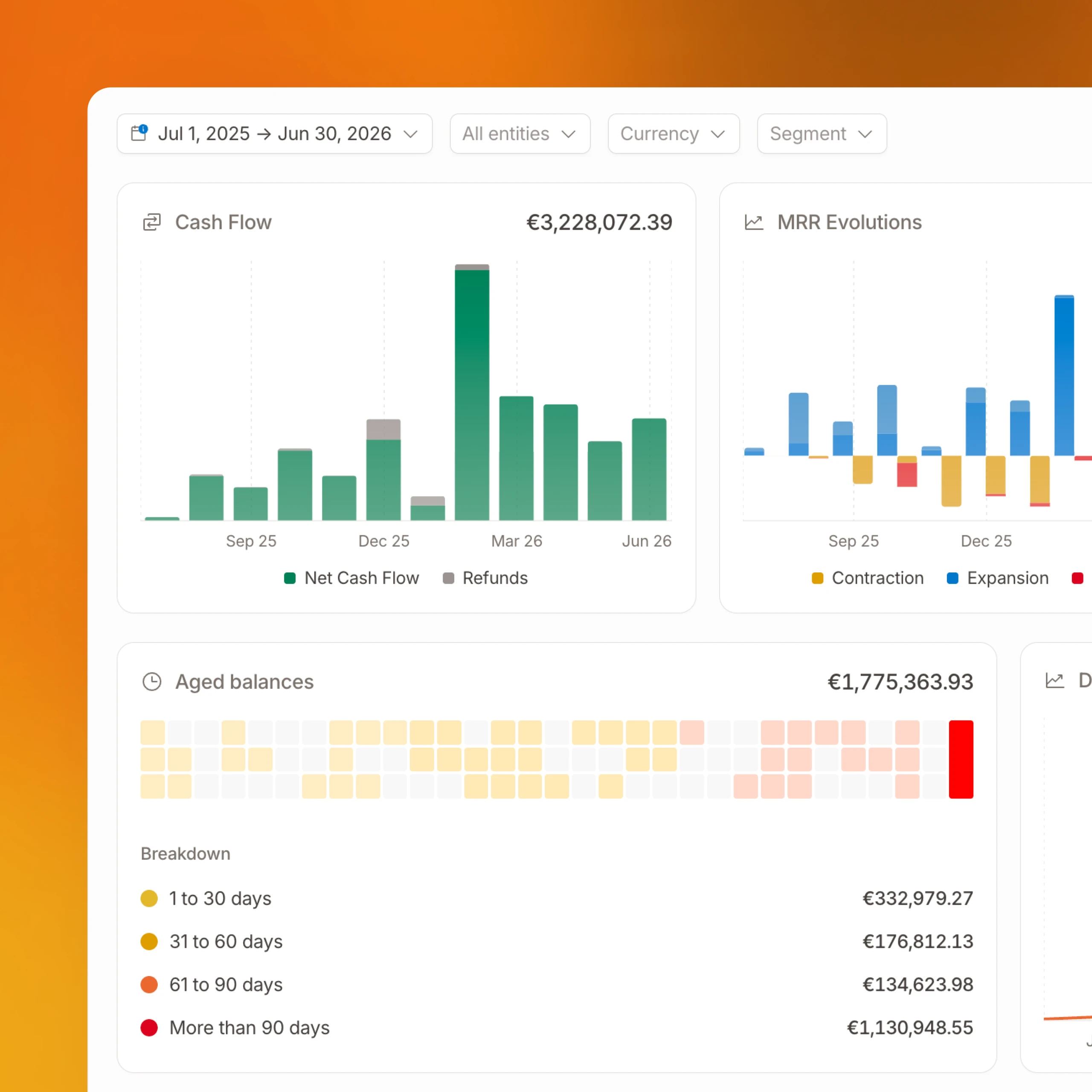Click the Mar 26 label on Cash Flow axis
This screenshot has width=1092, height=1092.
[517, 541]
